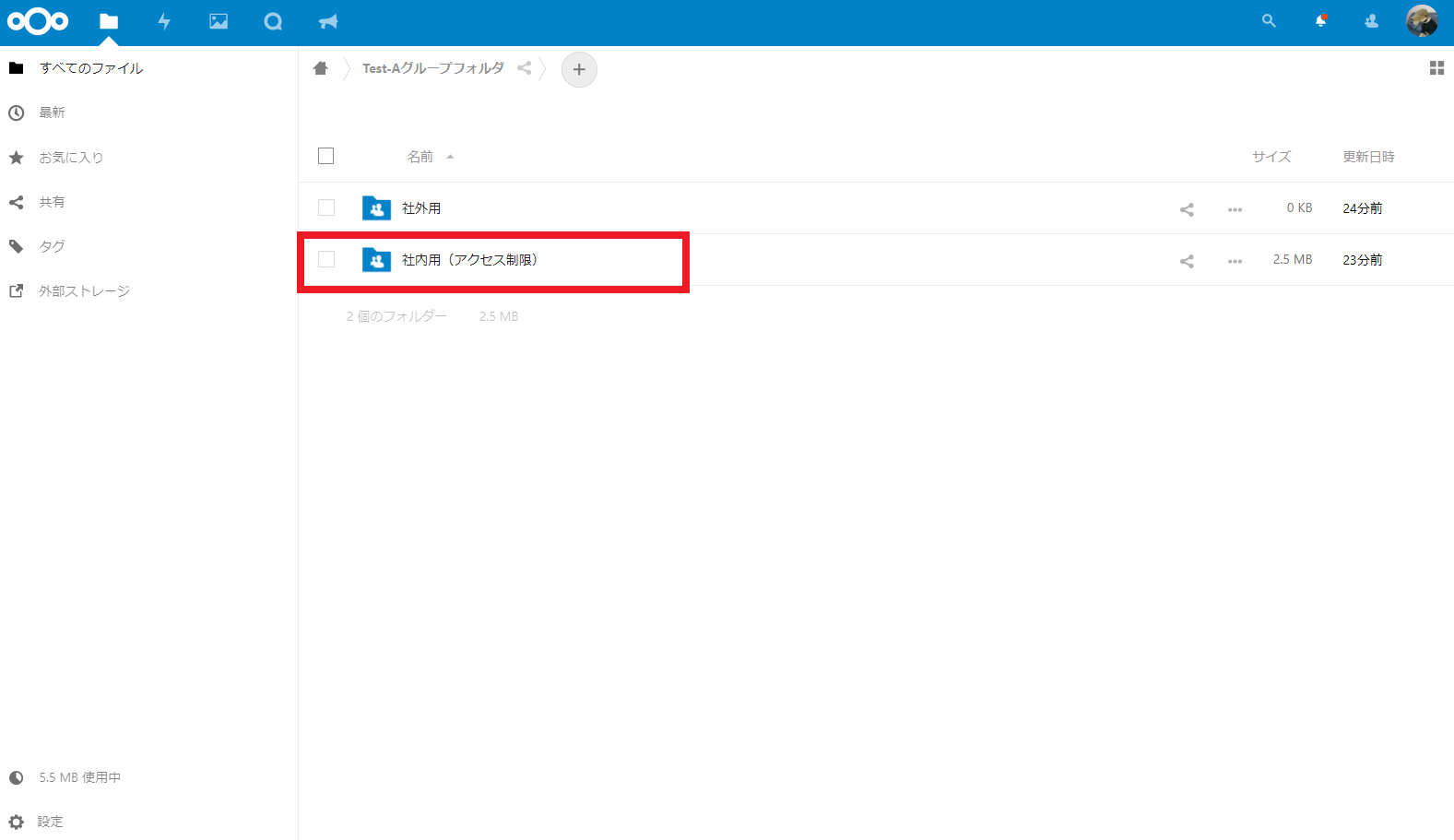Click the 2.5 MB total in summary row
This screenshot has height=840, width=1454.
coord(499,316)
